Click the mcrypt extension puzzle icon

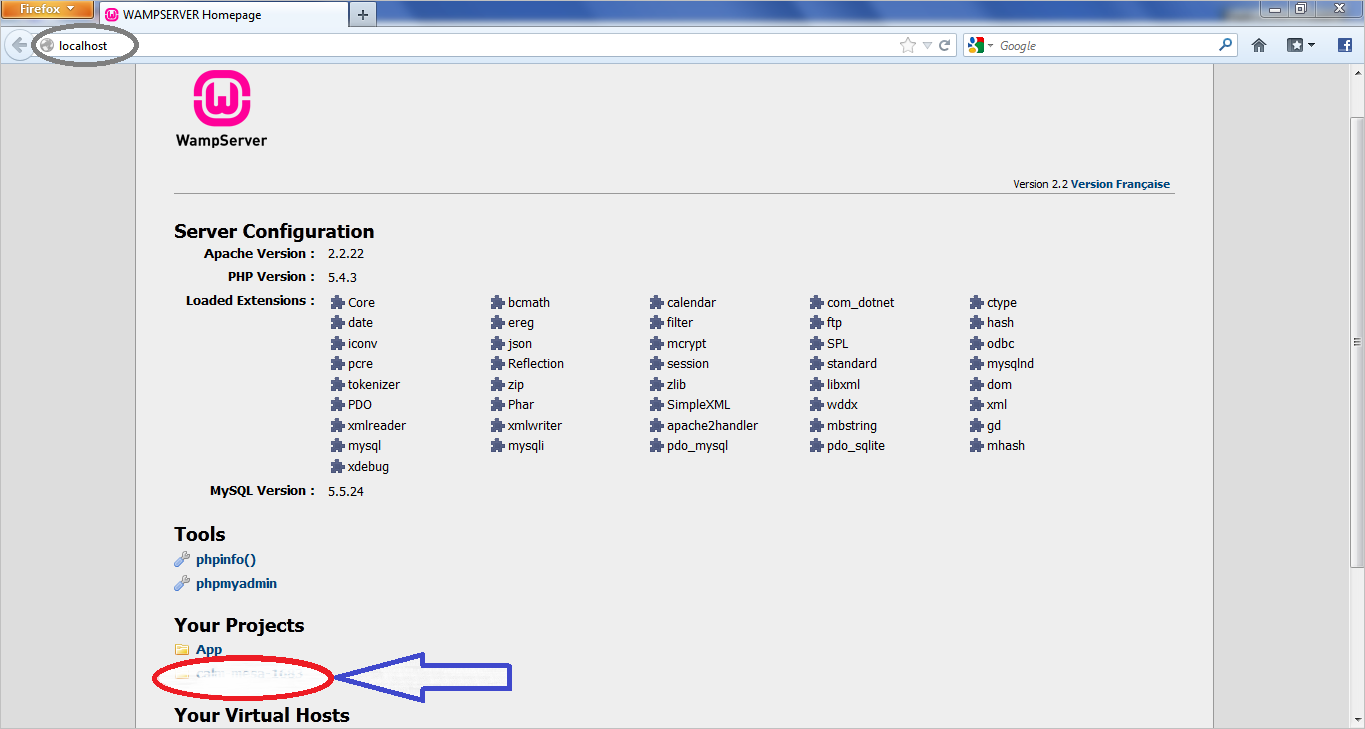(657, 343)
